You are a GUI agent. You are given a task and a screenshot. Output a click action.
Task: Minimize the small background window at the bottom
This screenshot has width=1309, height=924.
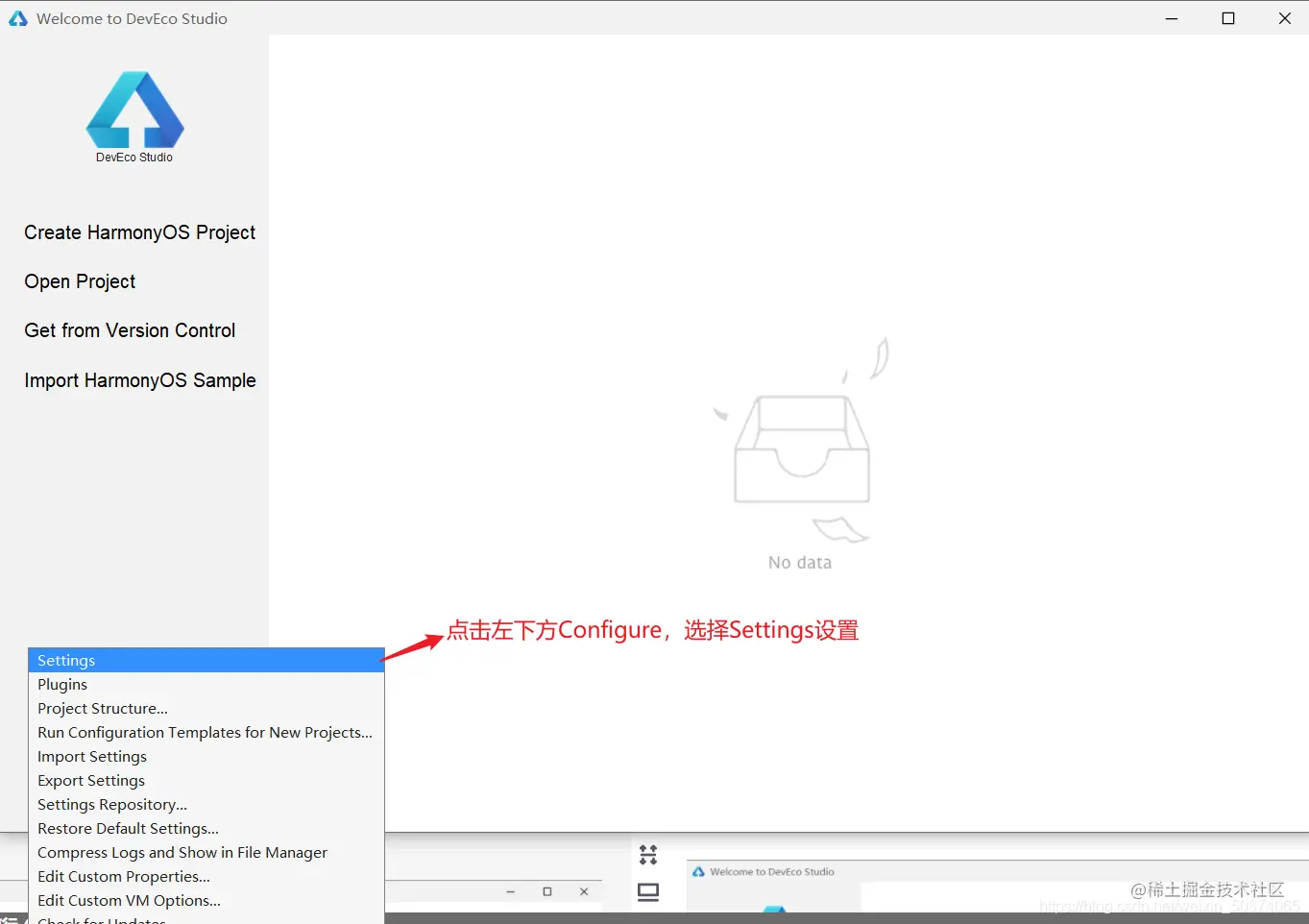pos(511,891)
